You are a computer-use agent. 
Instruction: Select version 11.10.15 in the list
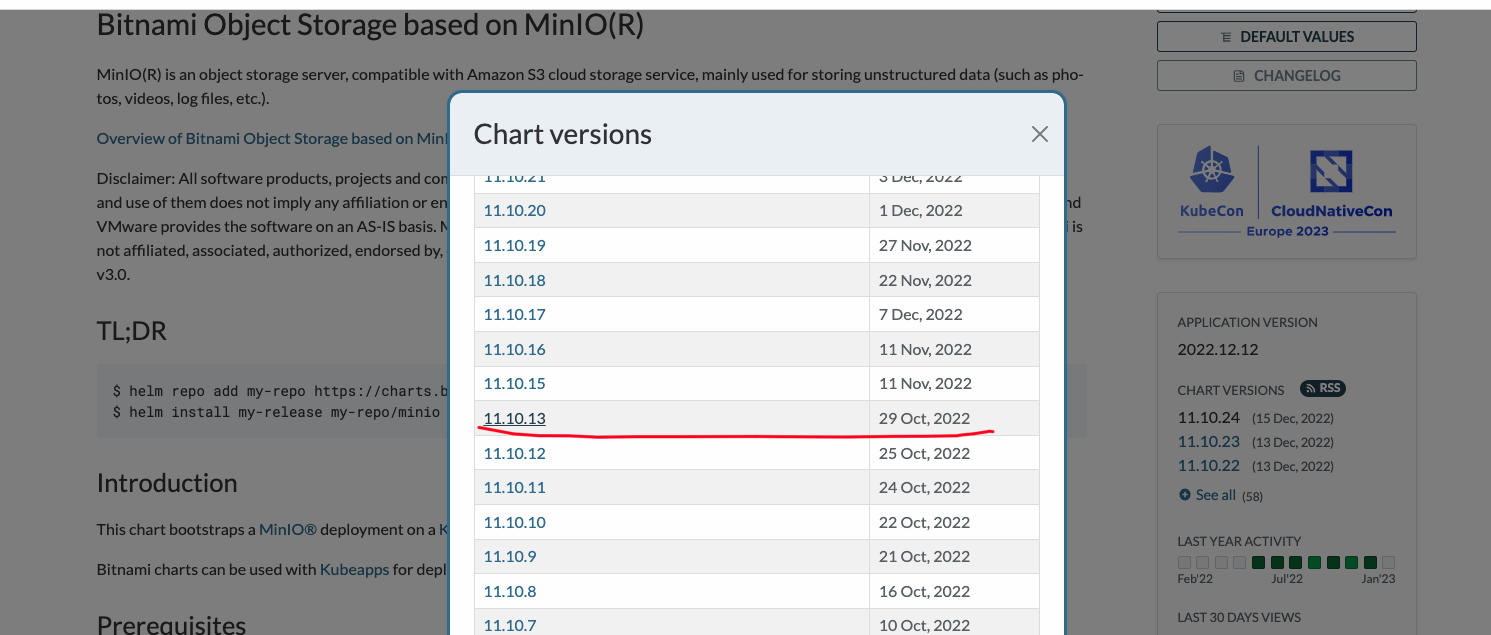tap(514, 384)
